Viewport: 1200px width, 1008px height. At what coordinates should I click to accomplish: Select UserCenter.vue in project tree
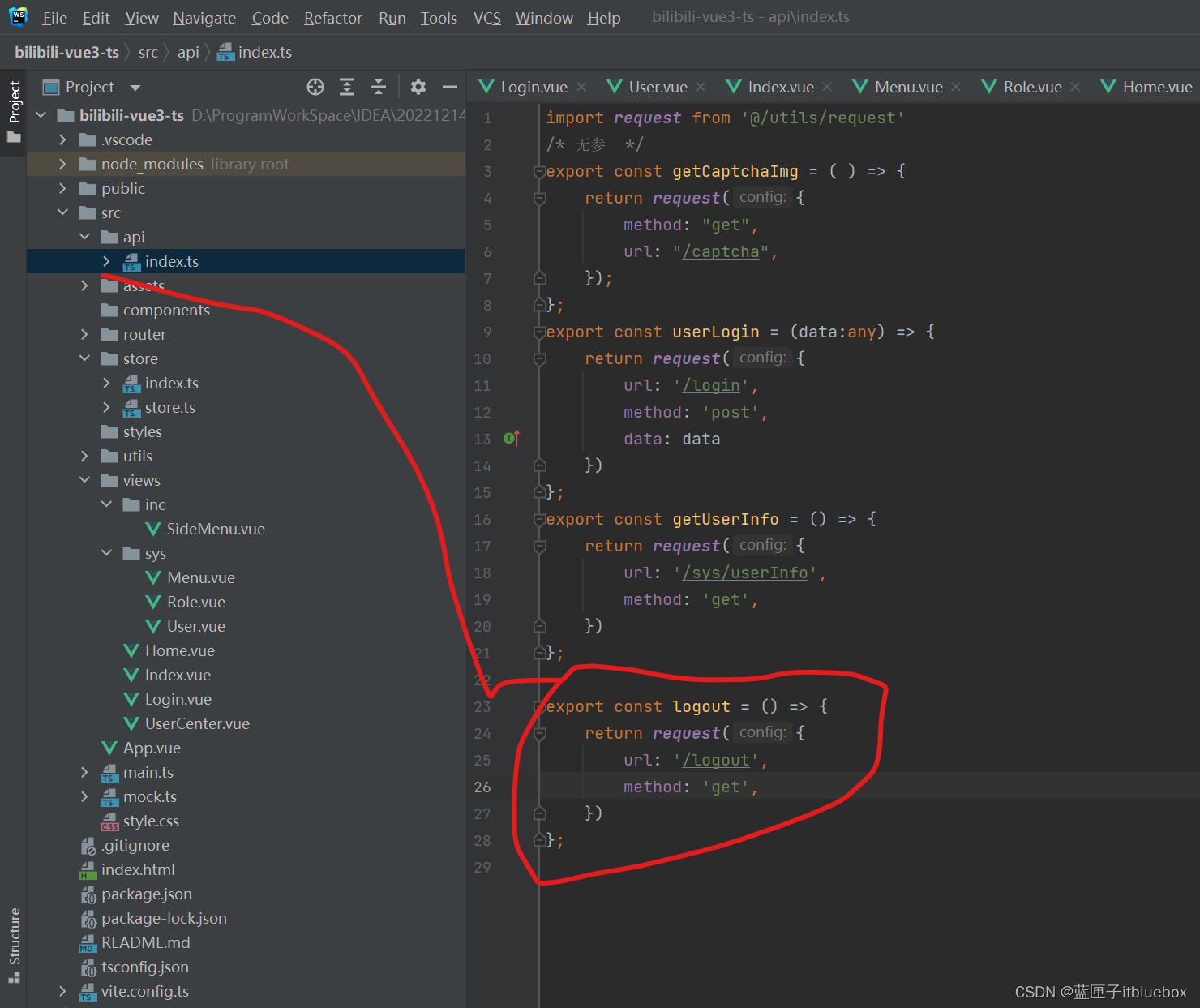click(196, 723)
